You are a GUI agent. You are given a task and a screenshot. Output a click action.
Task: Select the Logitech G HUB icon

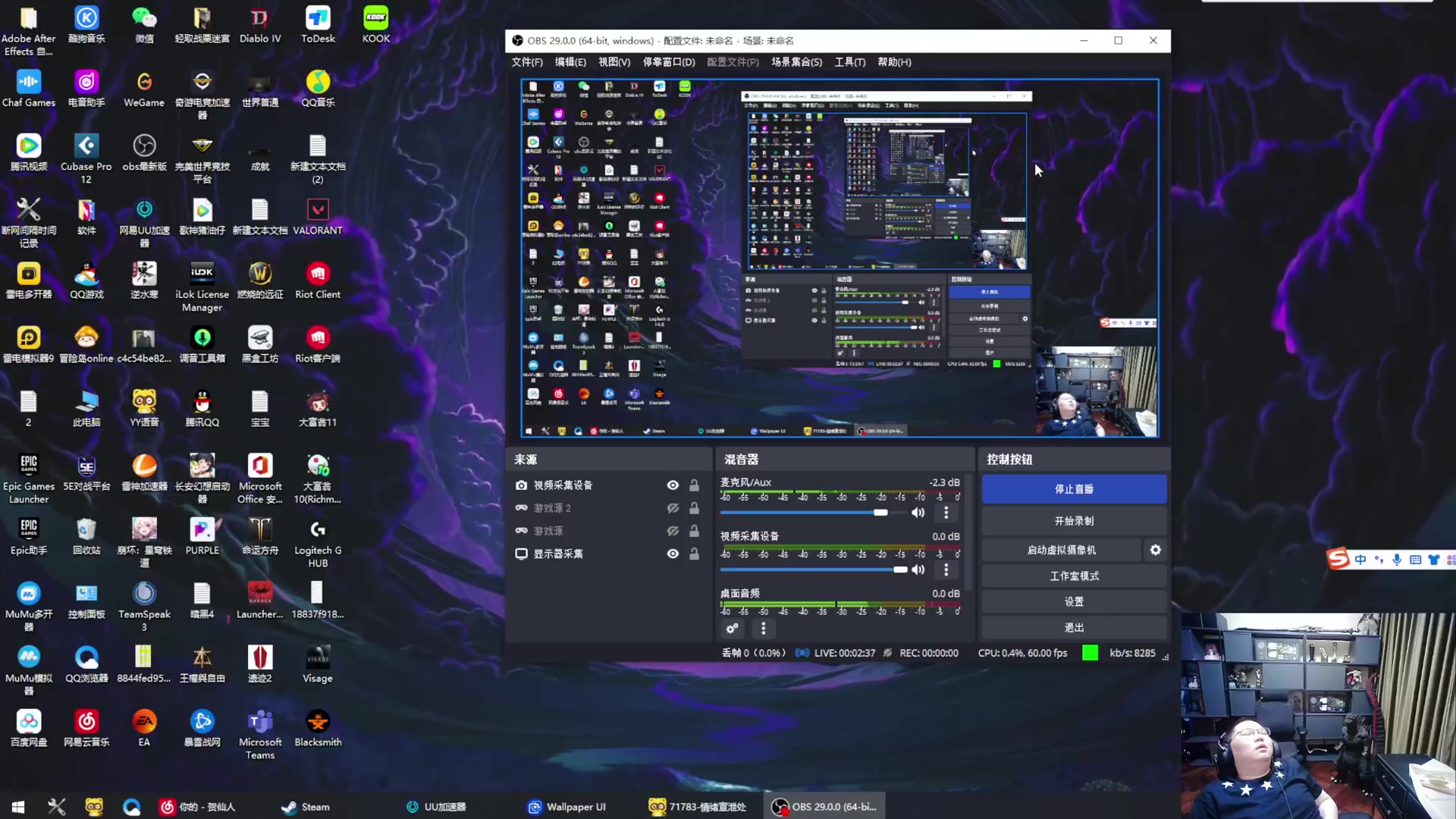point(318,543)
